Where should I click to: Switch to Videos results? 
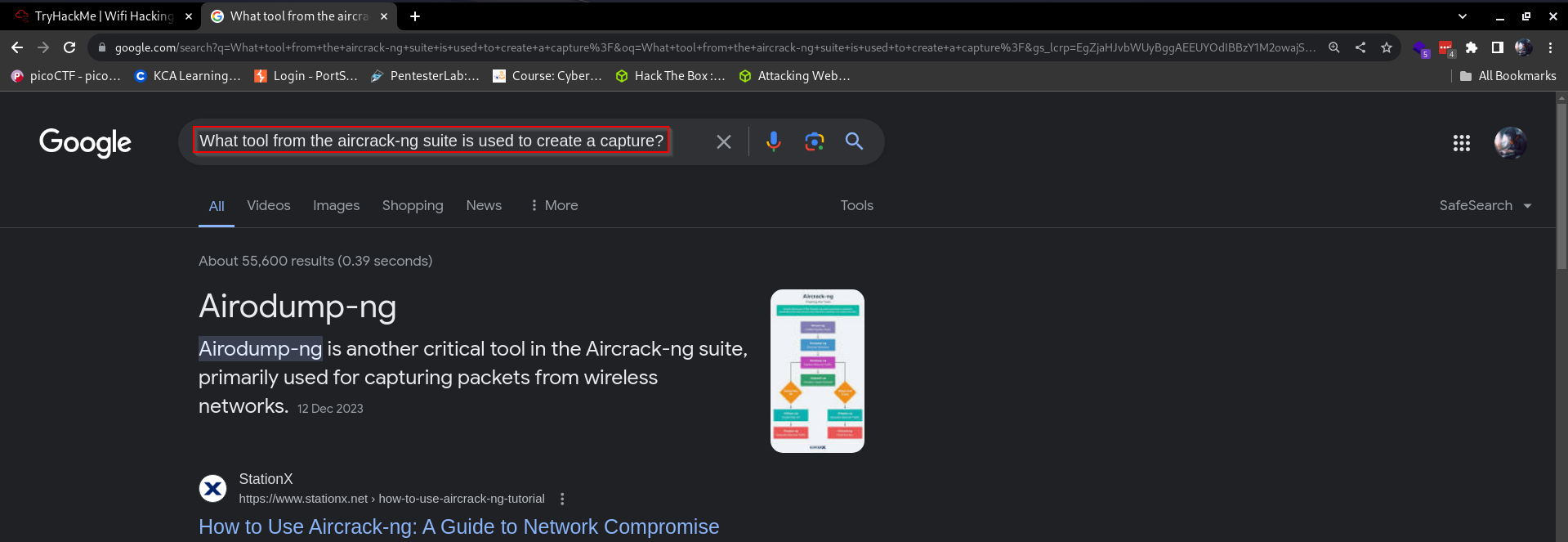[269, 206]
